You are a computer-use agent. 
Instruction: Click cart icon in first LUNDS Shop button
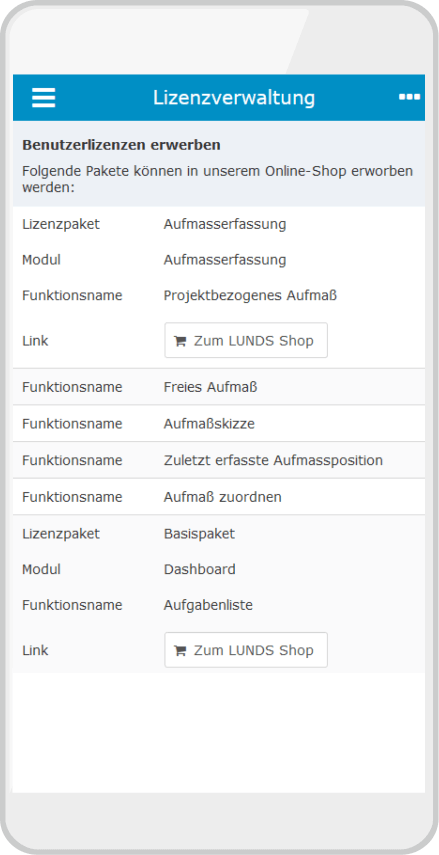(179, 341)
